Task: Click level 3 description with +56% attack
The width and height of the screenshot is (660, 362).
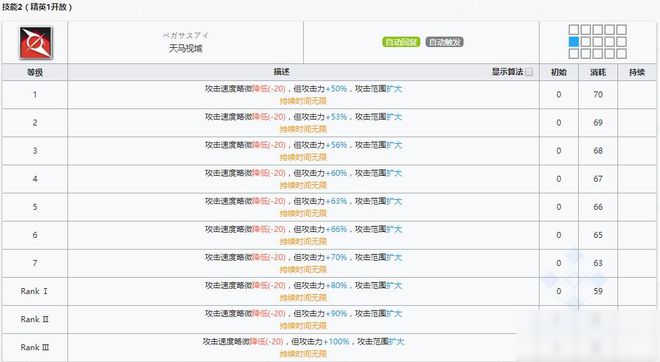Action: click(x=303, y=151)
